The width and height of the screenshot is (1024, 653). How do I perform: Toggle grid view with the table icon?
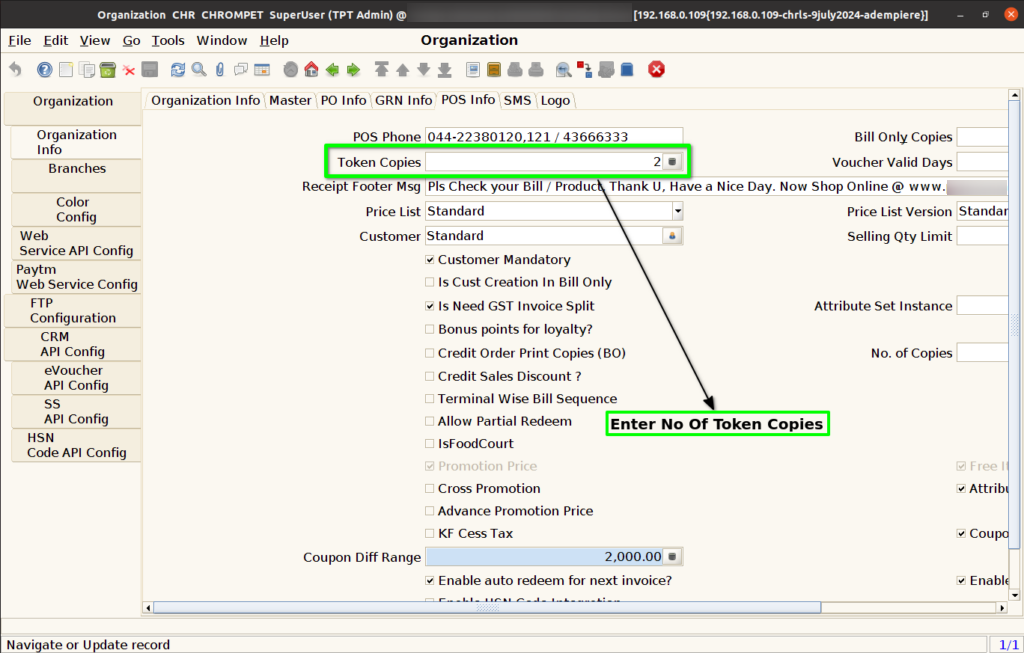tap(262, 69)
